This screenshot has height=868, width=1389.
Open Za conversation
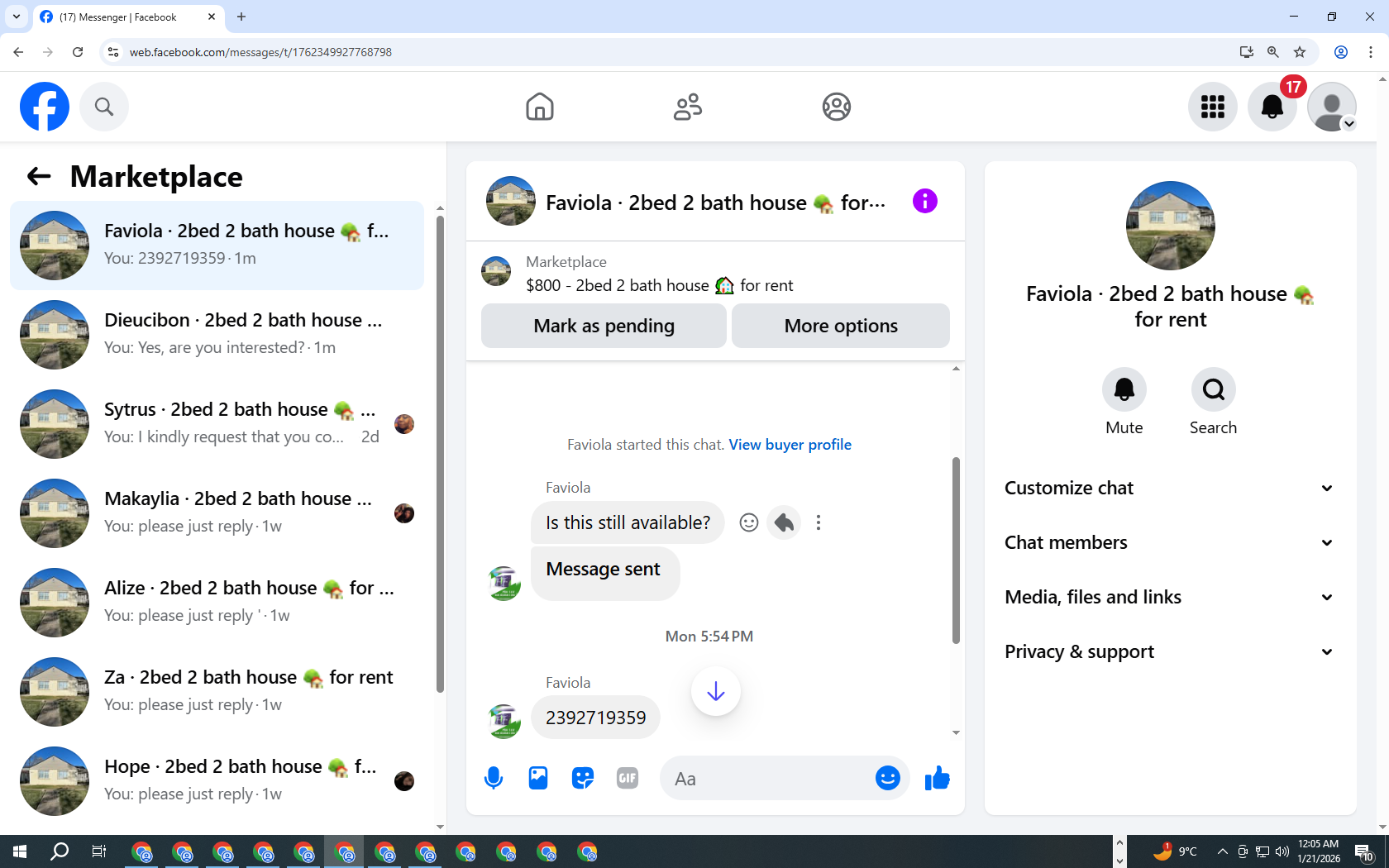[217, 692]
